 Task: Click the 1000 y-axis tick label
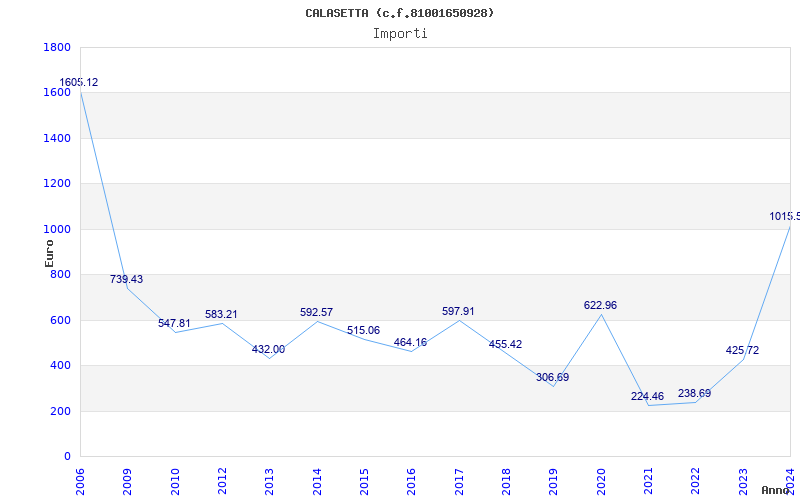56,229
